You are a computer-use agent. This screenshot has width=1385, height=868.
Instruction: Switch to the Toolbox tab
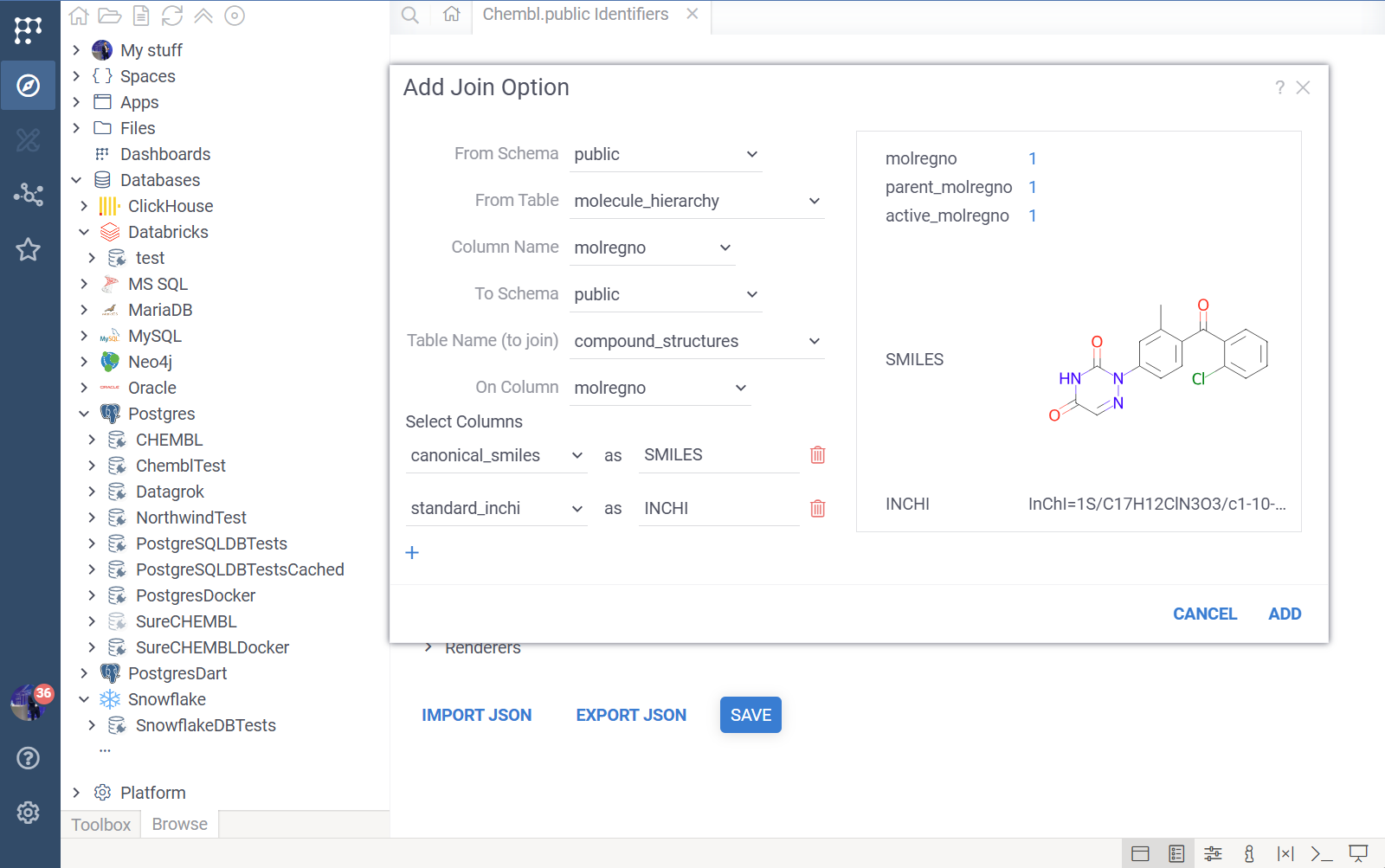tap(100, 824)
